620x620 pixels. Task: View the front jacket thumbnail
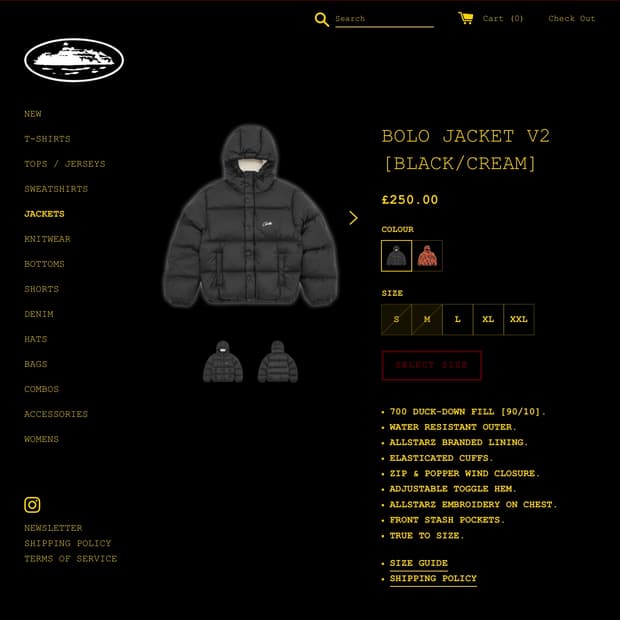point(223,361)
